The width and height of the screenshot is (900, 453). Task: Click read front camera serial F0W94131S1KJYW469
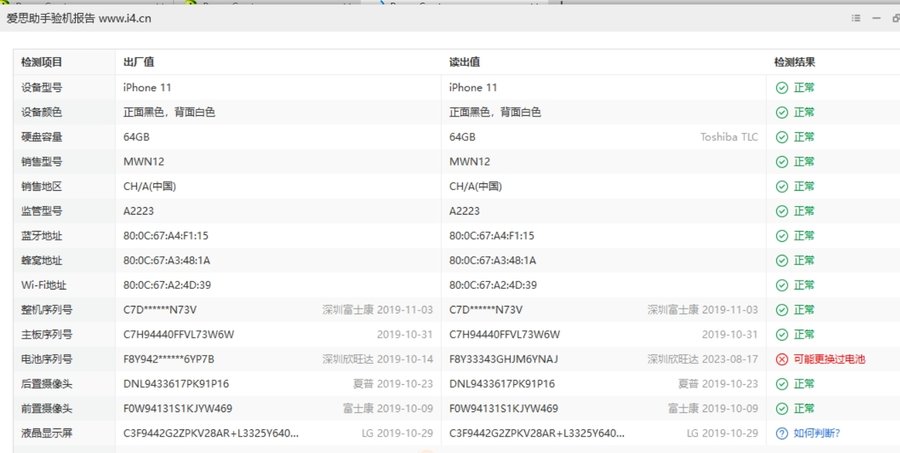(504, 409)
